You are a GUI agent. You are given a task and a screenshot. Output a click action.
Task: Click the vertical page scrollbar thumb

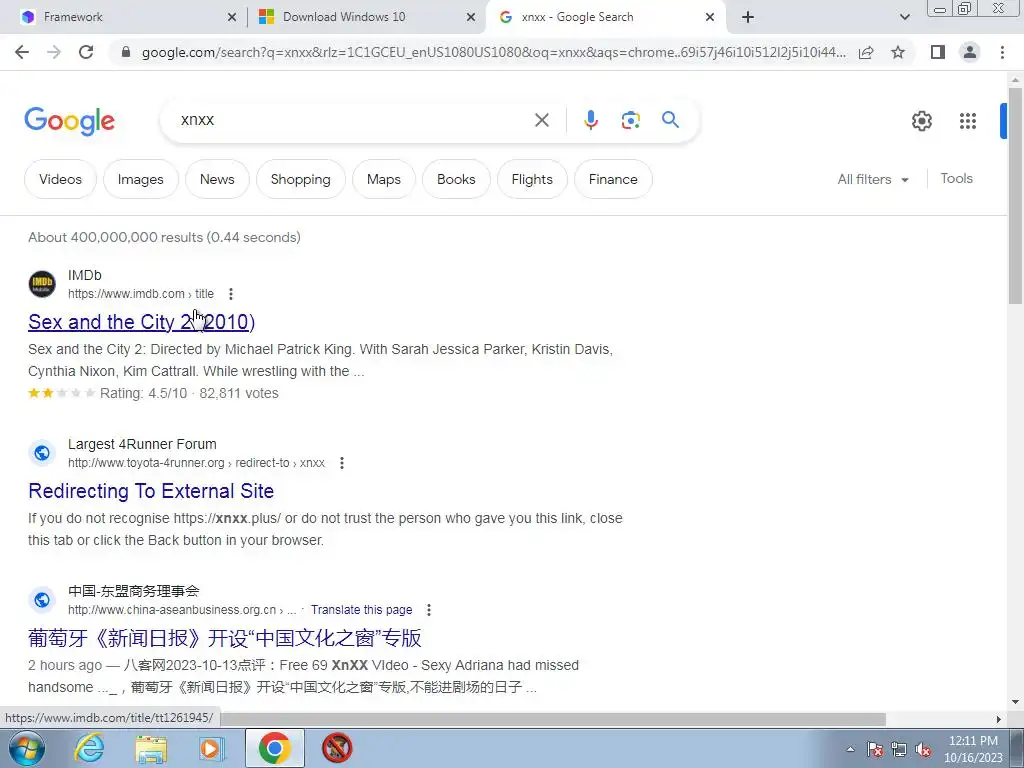pos(1015,194)
